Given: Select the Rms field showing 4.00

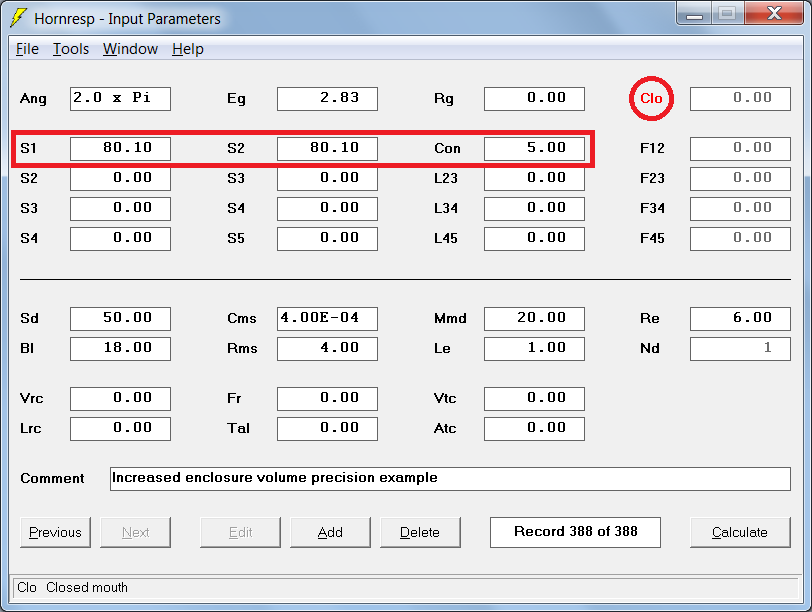Looking at the screenshot, I should coord(327,348).
